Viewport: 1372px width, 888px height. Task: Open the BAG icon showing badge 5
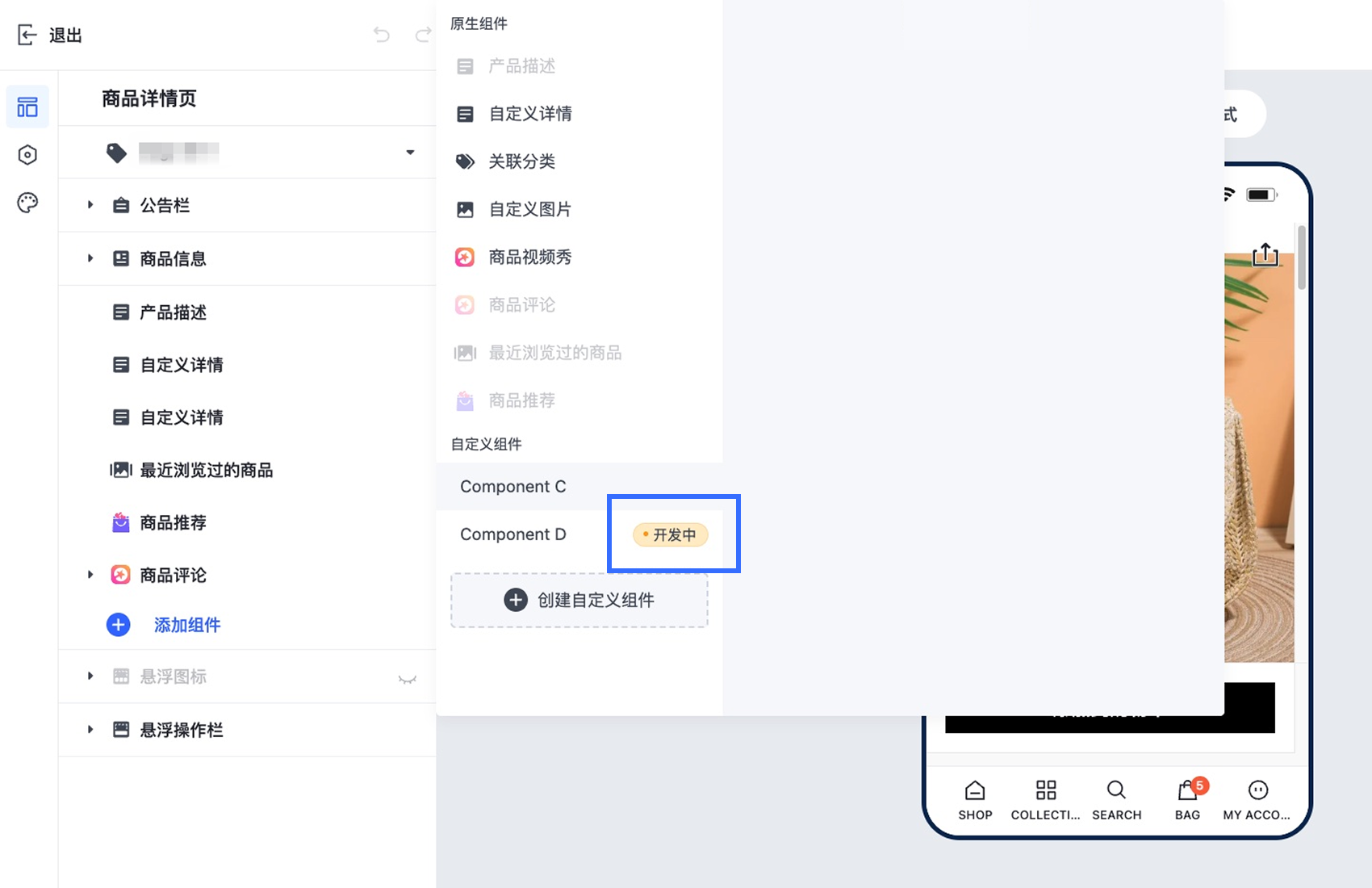[1187, 791]
